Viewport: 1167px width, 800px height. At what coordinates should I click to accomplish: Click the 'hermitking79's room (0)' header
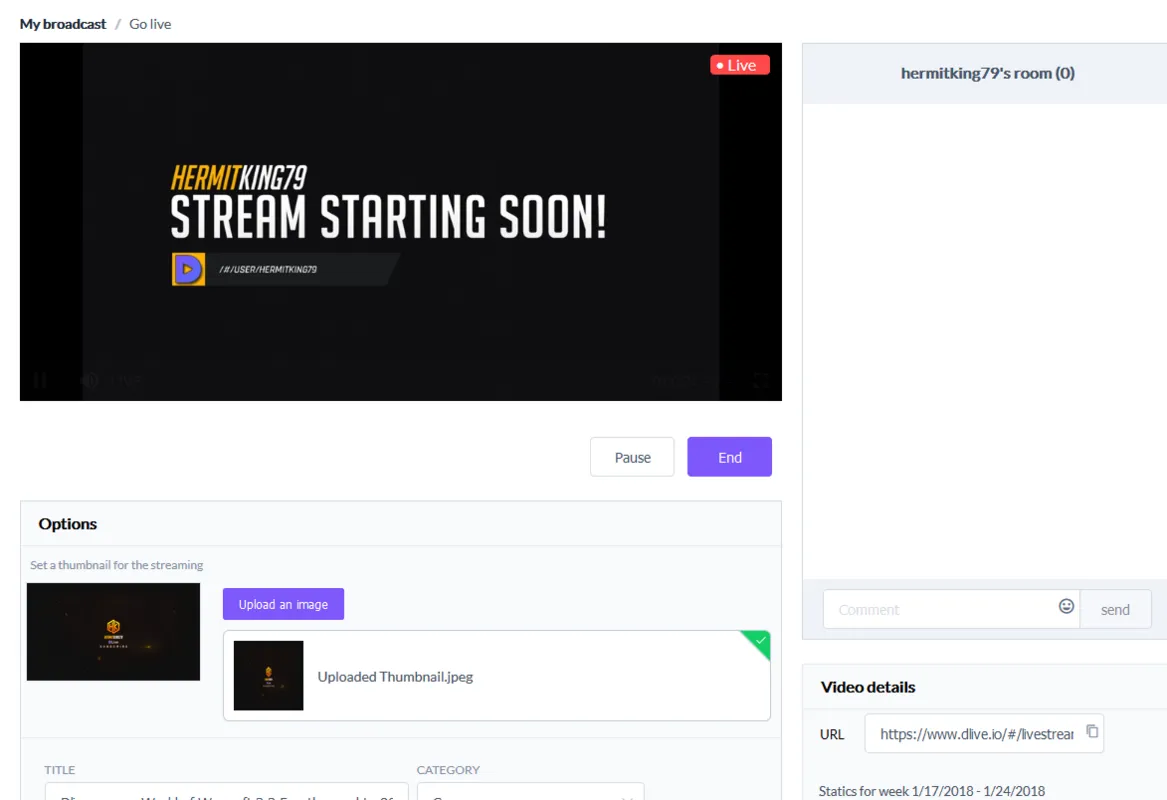tap(988, 73)
